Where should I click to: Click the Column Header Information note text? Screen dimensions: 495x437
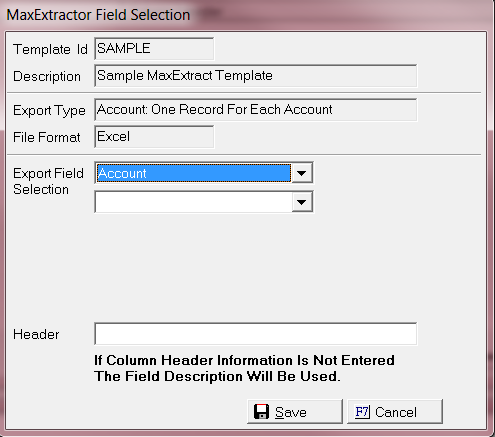pyautogui.click(x=244, y=368)
